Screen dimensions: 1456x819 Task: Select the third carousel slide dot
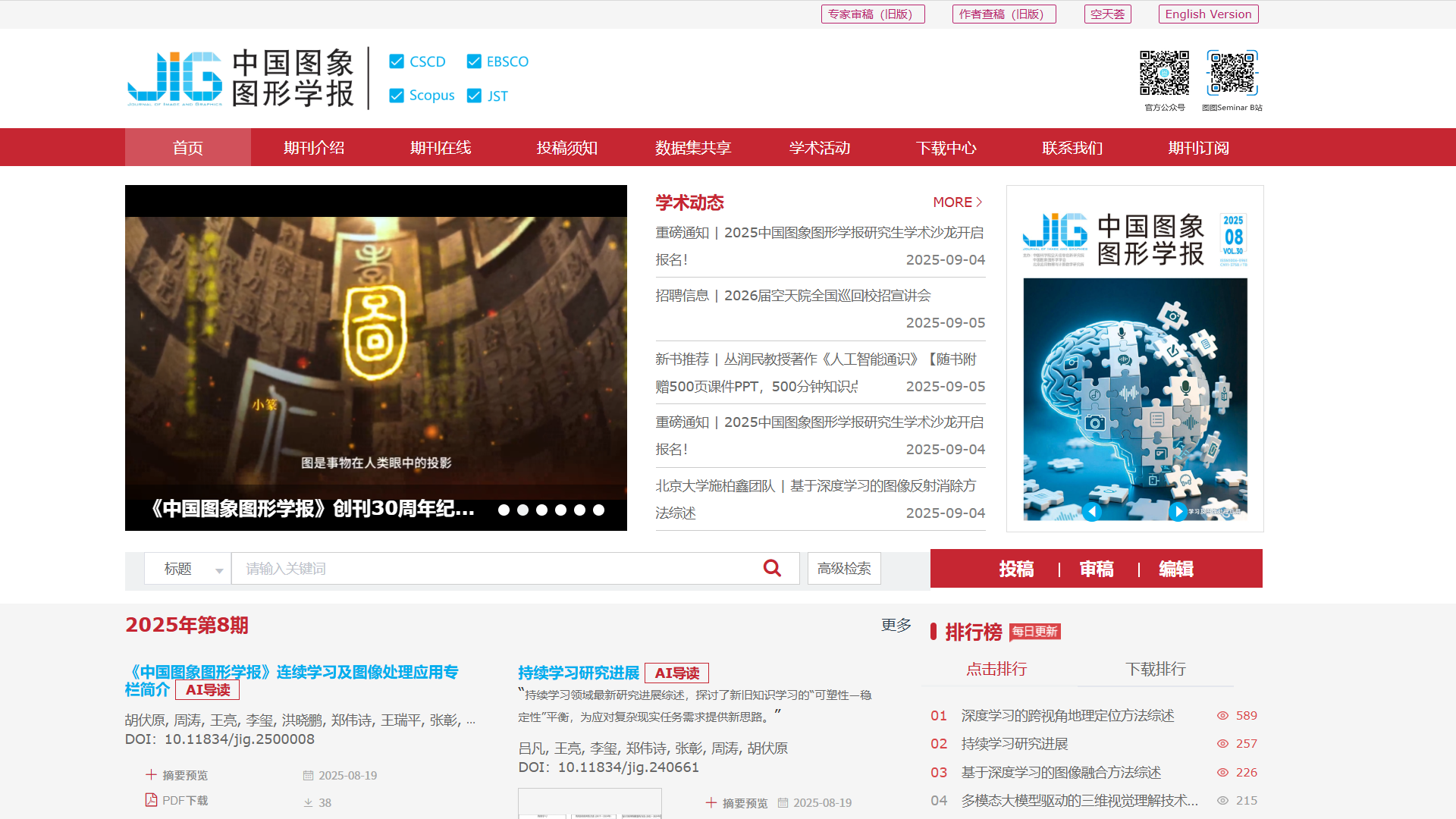(541, 510)
